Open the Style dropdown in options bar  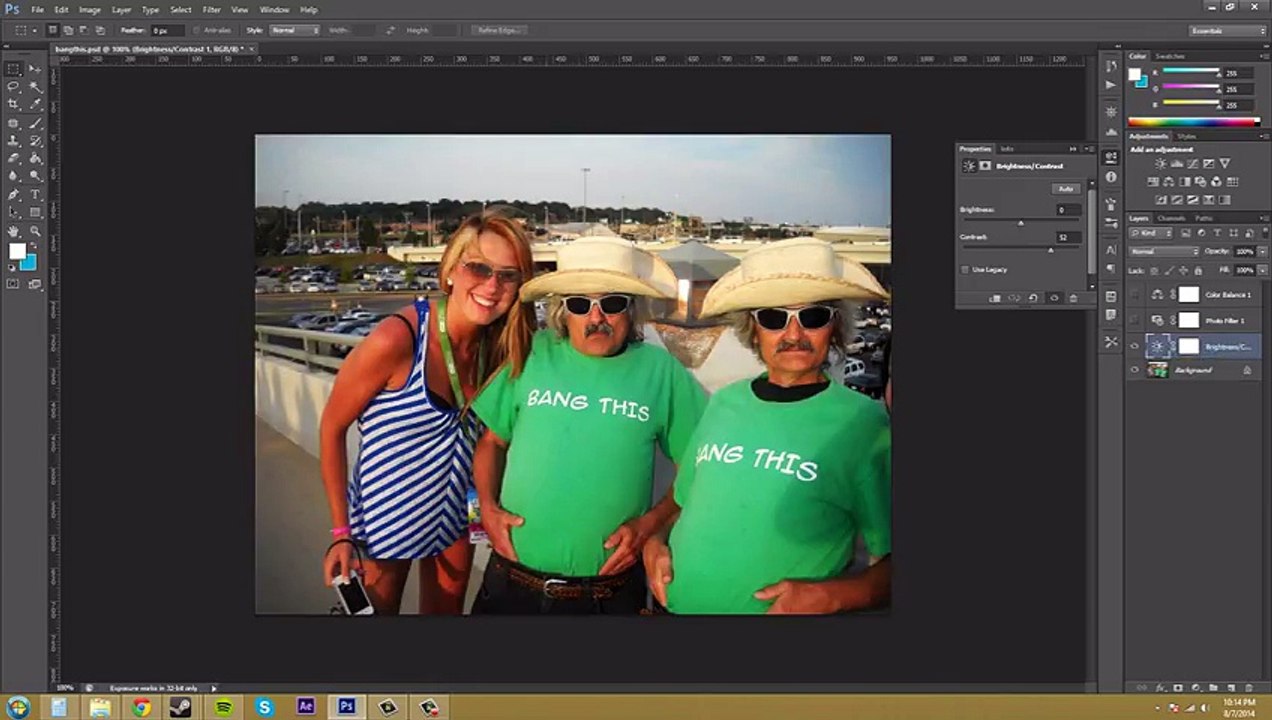(295, 30)
